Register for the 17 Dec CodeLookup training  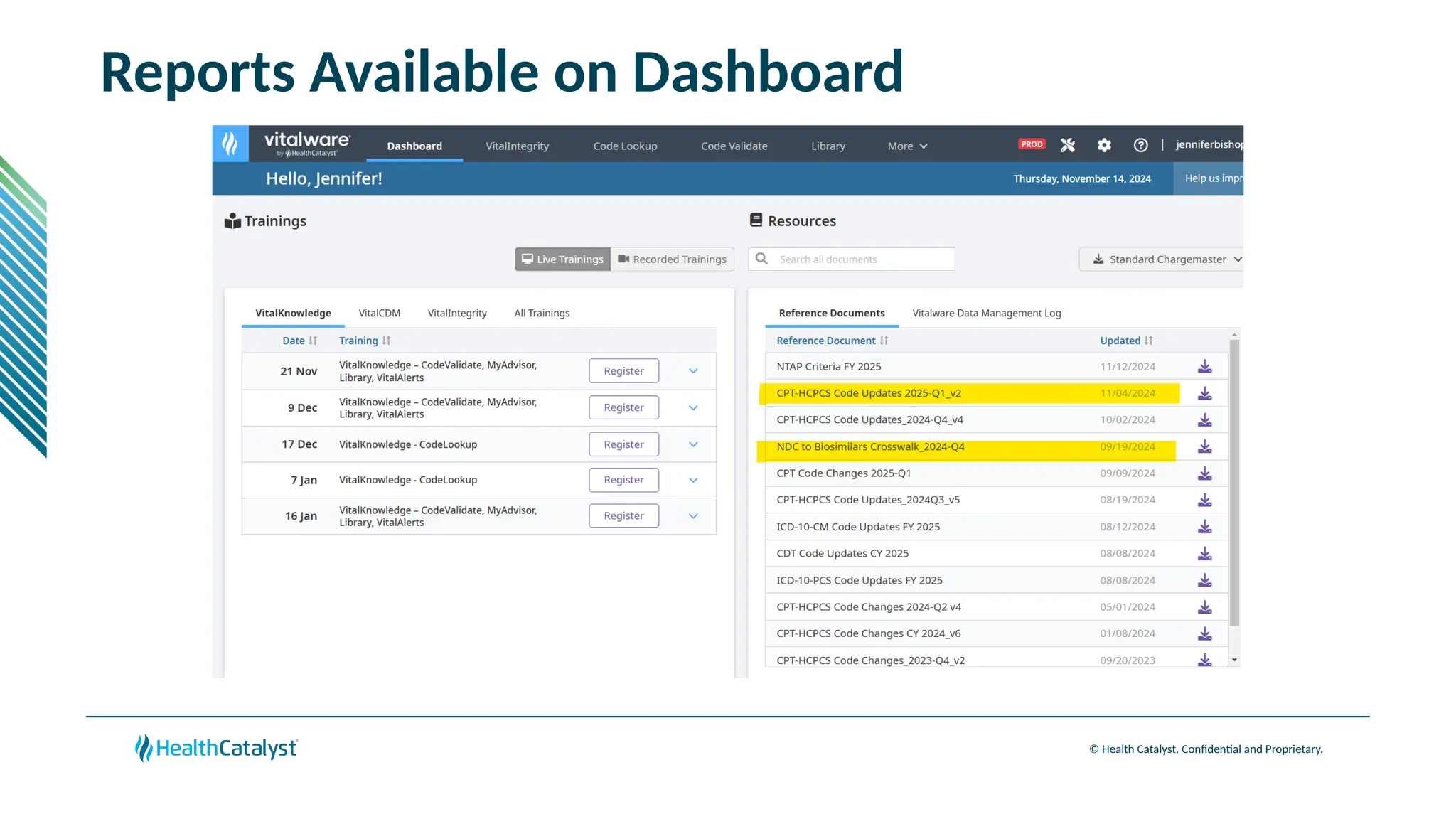623,444
